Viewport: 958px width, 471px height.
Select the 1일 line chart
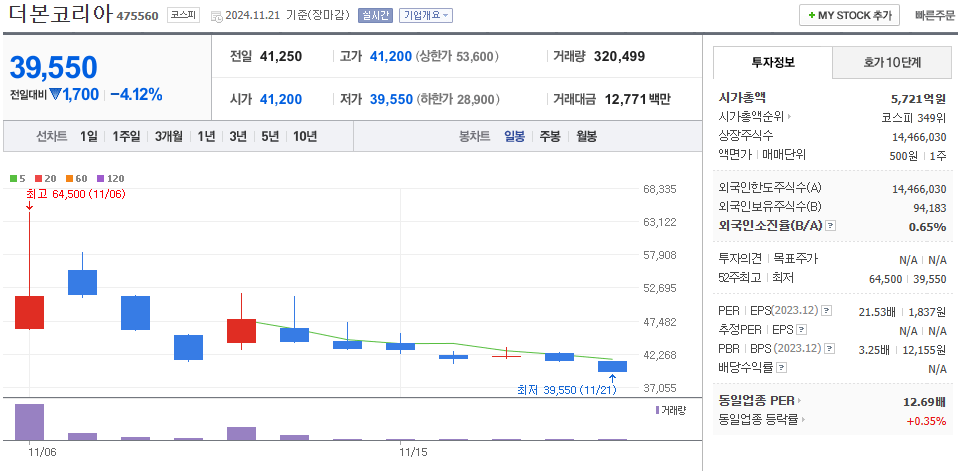[89, 136]
